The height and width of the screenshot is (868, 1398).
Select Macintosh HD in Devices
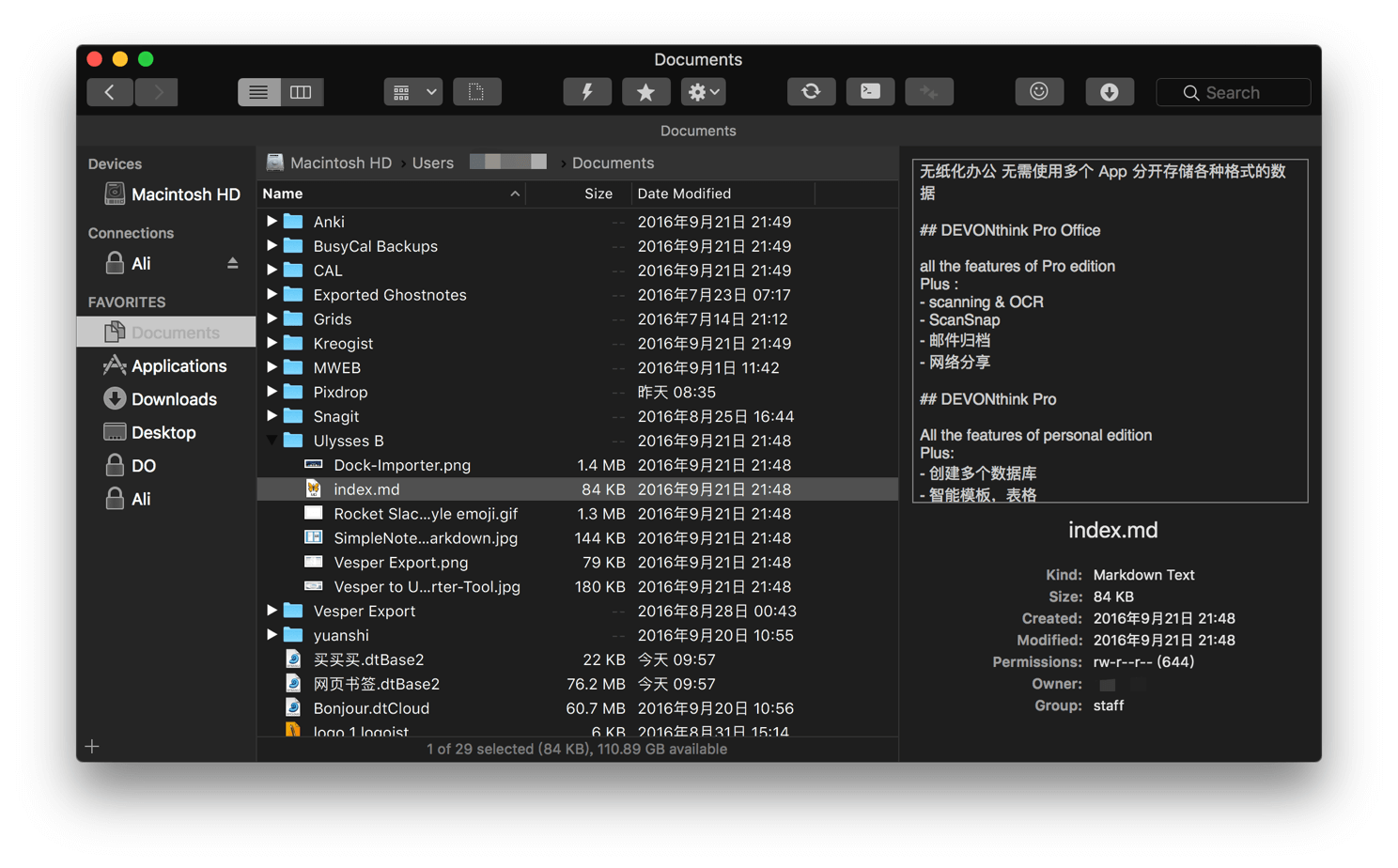point(172,194)
